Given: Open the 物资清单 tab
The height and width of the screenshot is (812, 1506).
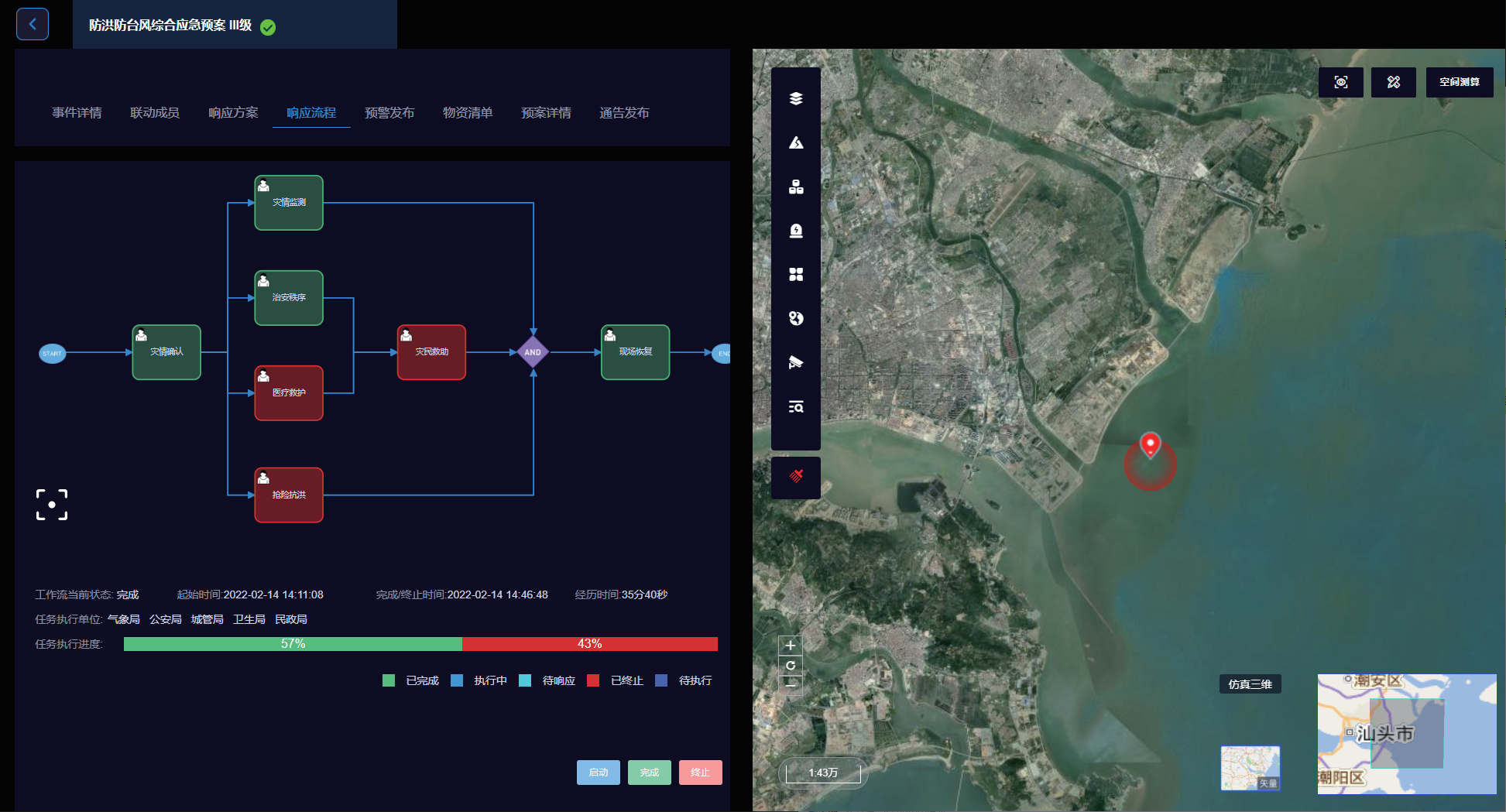Looking at the screenshot, I should [467, 113].
